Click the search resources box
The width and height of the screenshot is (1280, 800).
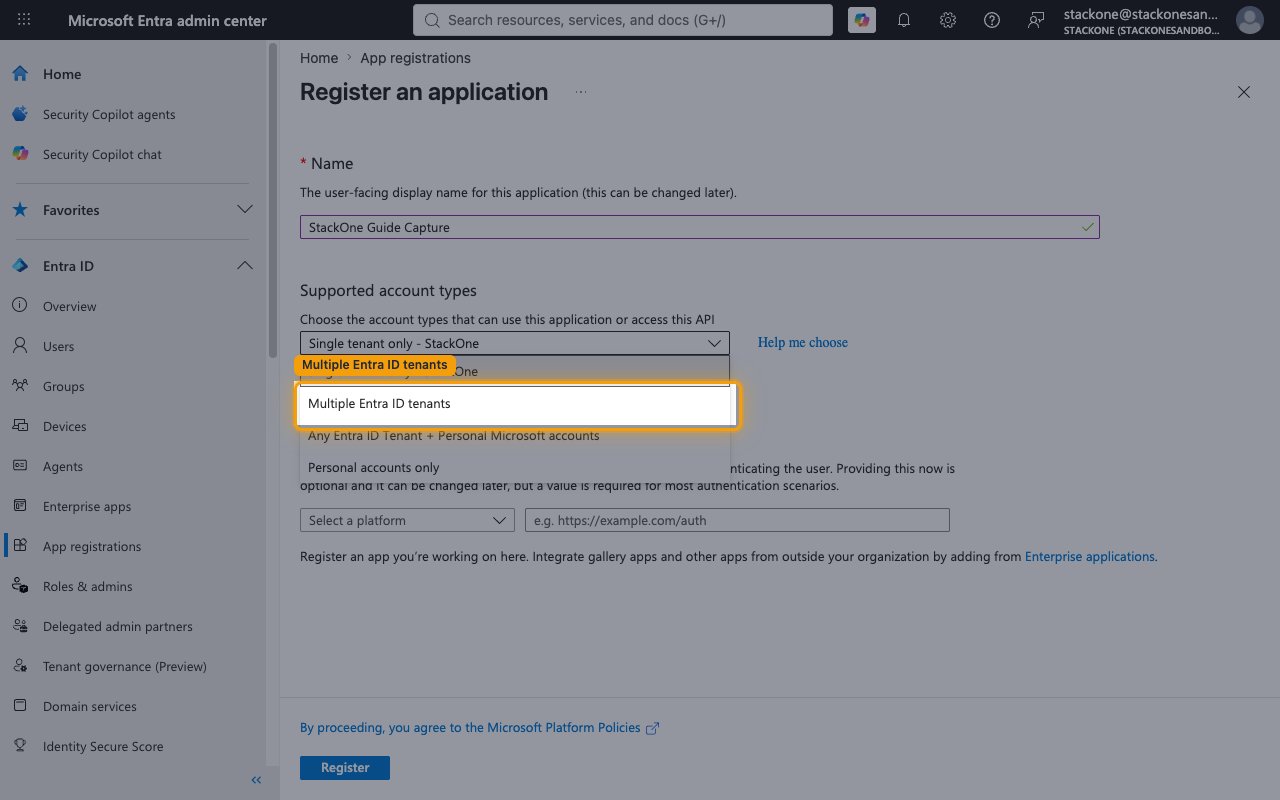point(622,20)
